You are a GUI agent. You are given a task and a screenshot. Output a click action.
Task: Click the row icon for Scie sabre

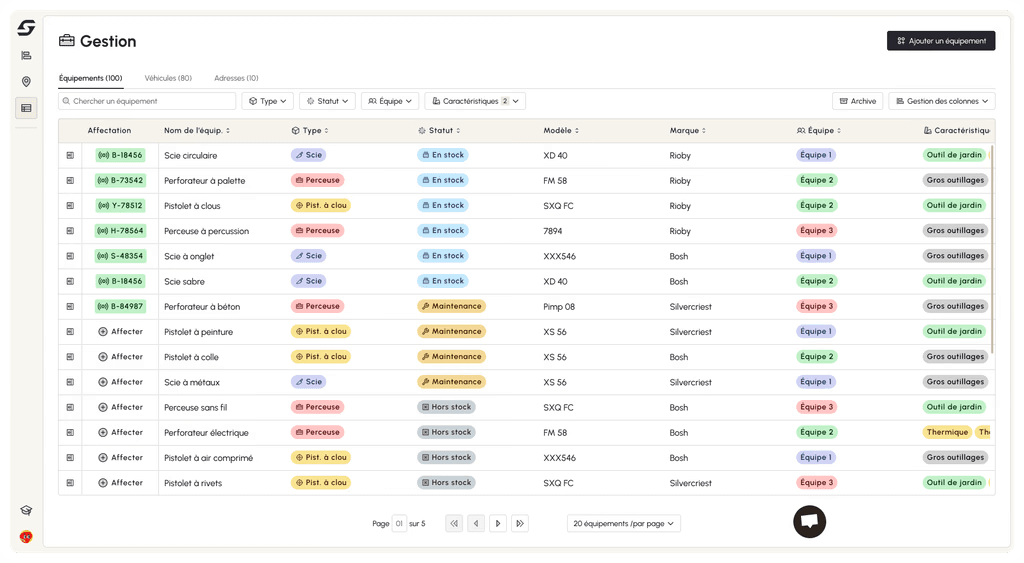70,281
